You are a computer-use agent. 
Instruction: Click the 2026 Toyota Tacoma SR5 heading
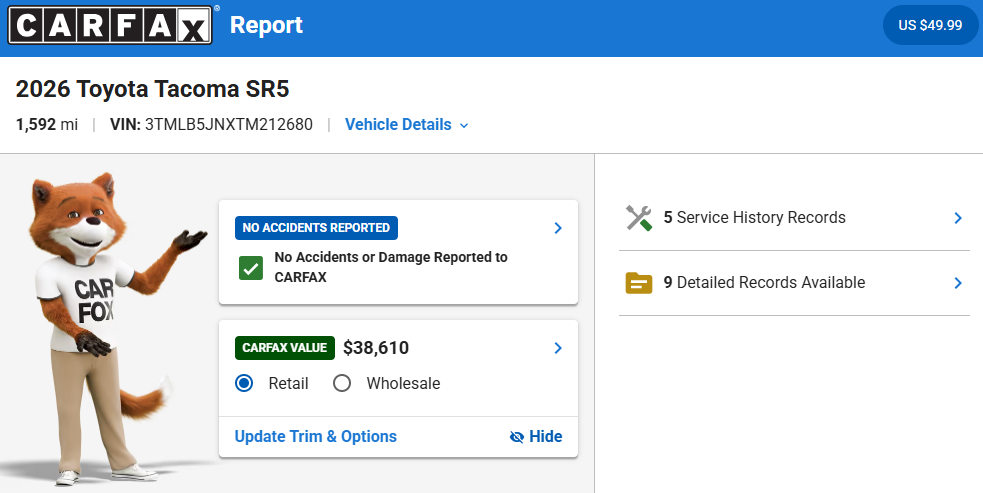coord(152,89)
